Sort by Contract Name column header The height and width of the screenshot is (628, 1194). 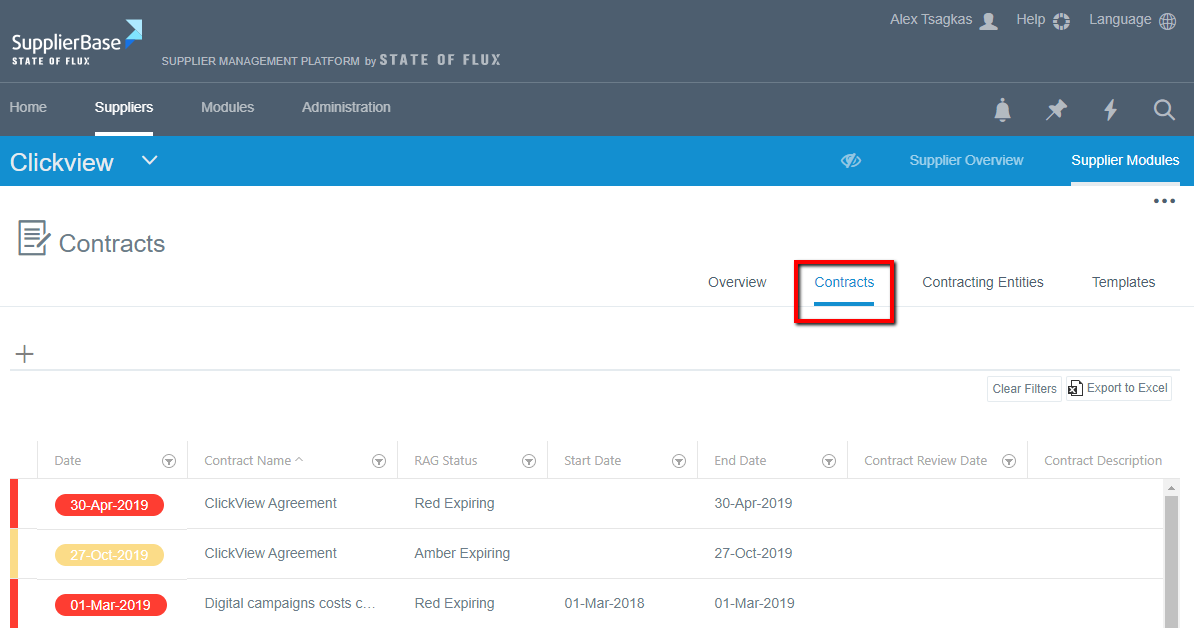click(x=248, y=461)
